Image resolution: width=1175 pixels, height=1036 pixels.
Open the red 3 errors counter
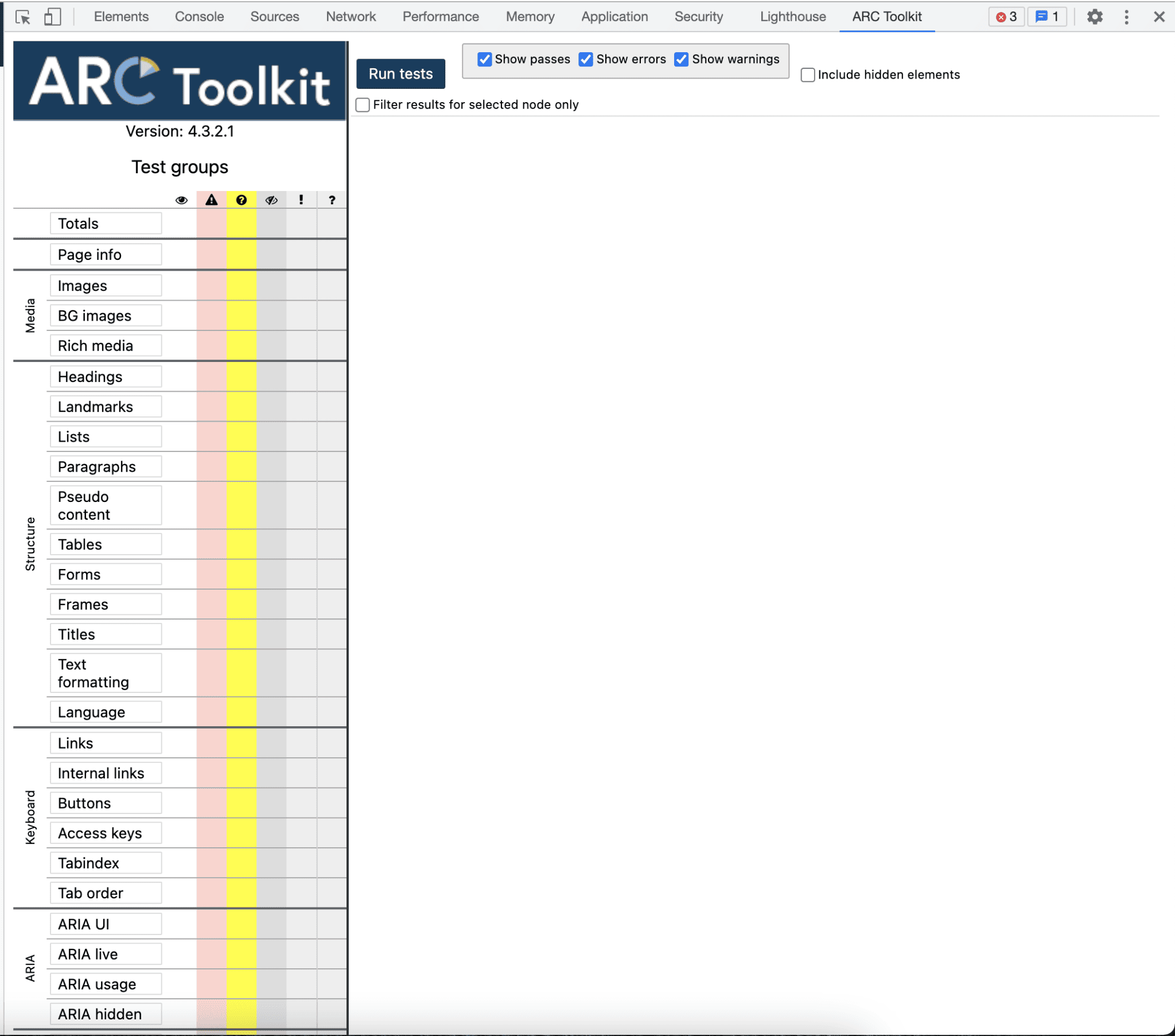pyautogui.click(x=1006, y=17)
